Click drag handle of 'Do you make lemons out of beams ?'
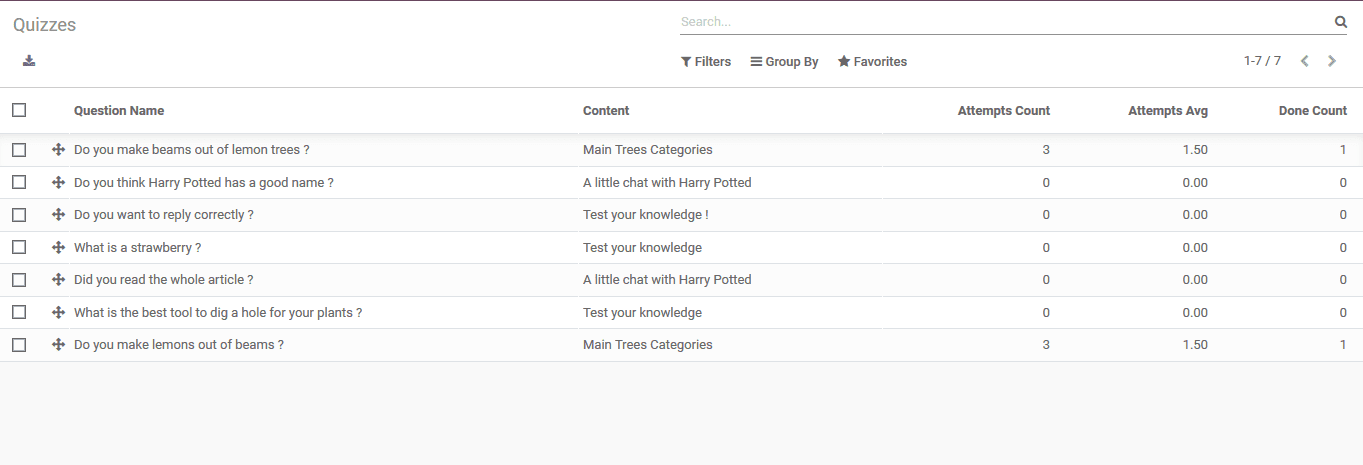This screenshot has width=1363, height=465. pos(59,345)
